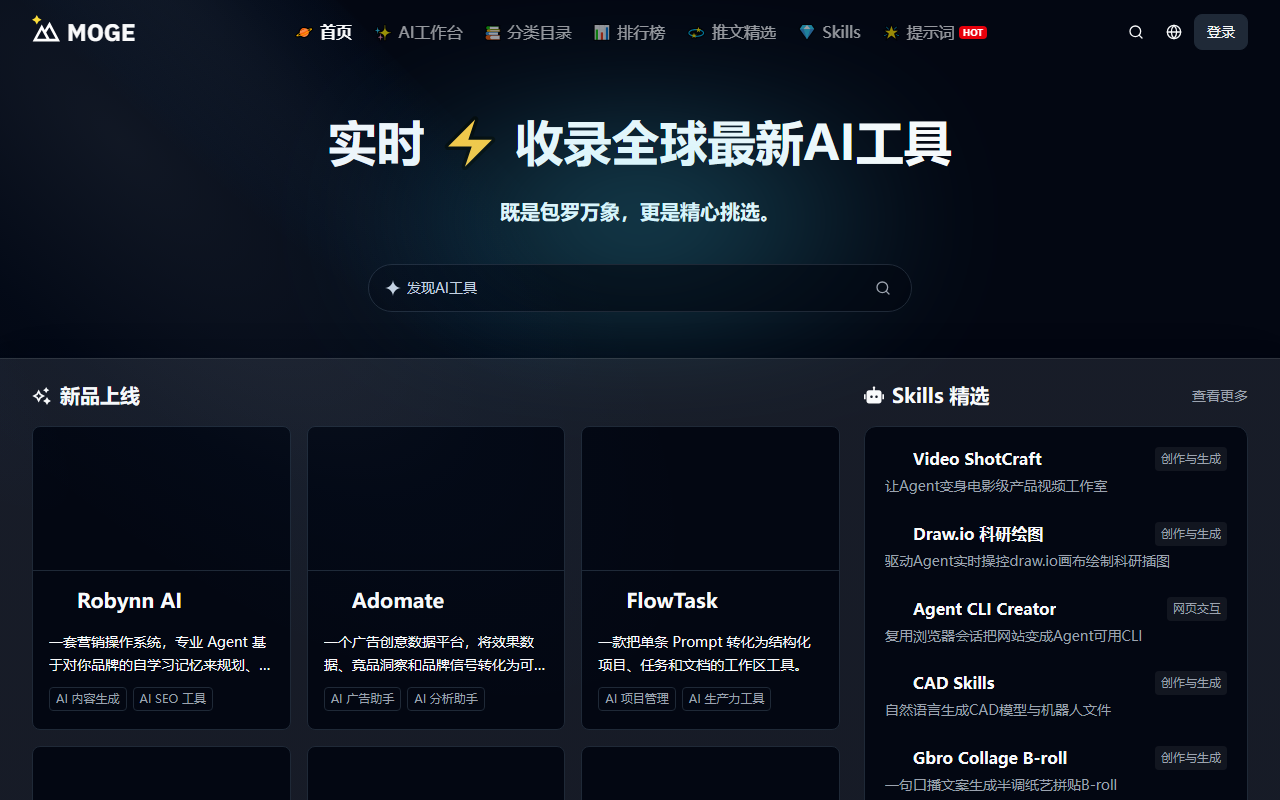This screenshot has height=800, width=1280.
Task: Click the MOGE logo
Action: click(84, 31)
